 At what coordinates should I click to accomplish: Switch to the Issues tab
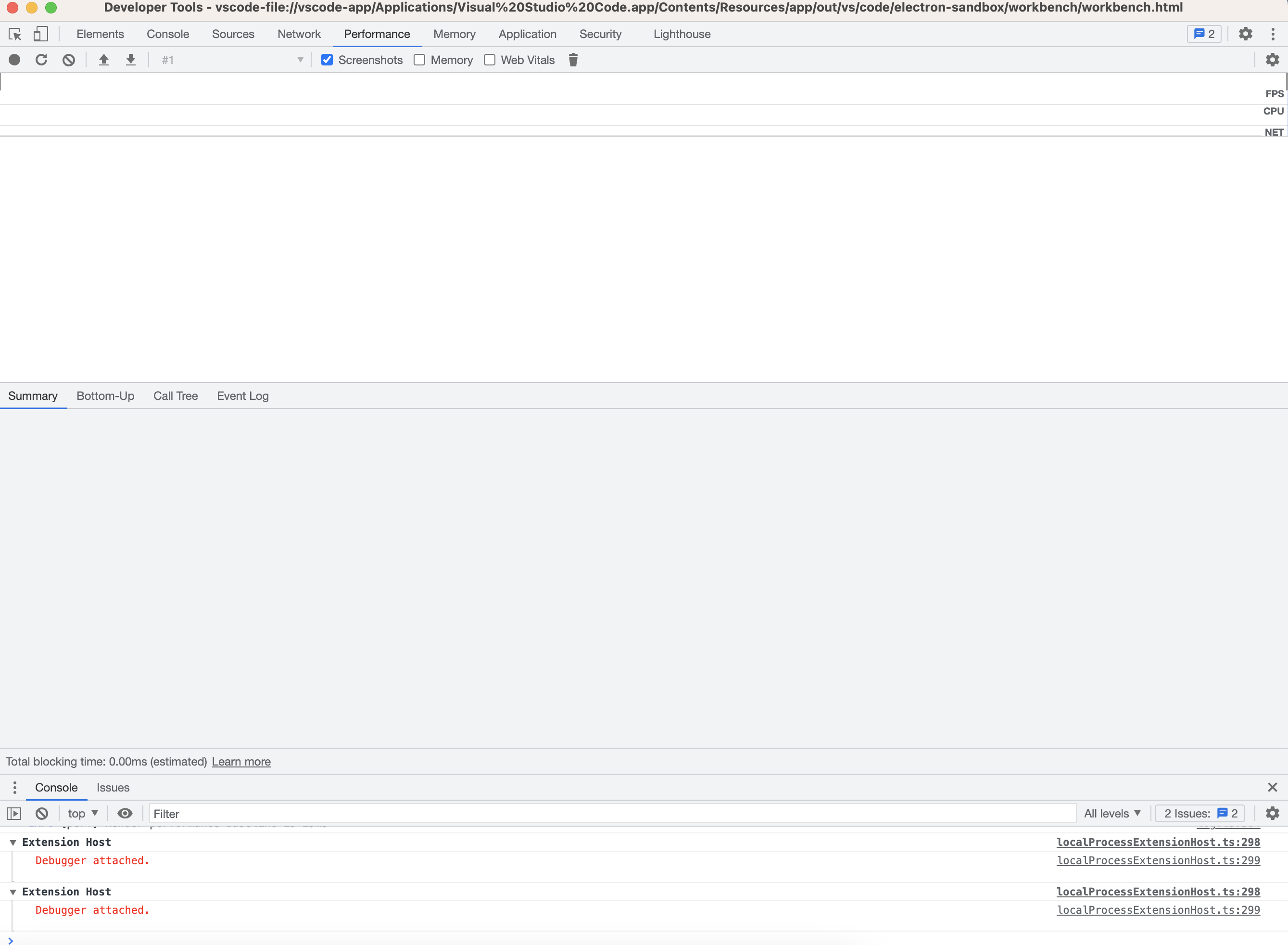[x=113, y=787]
